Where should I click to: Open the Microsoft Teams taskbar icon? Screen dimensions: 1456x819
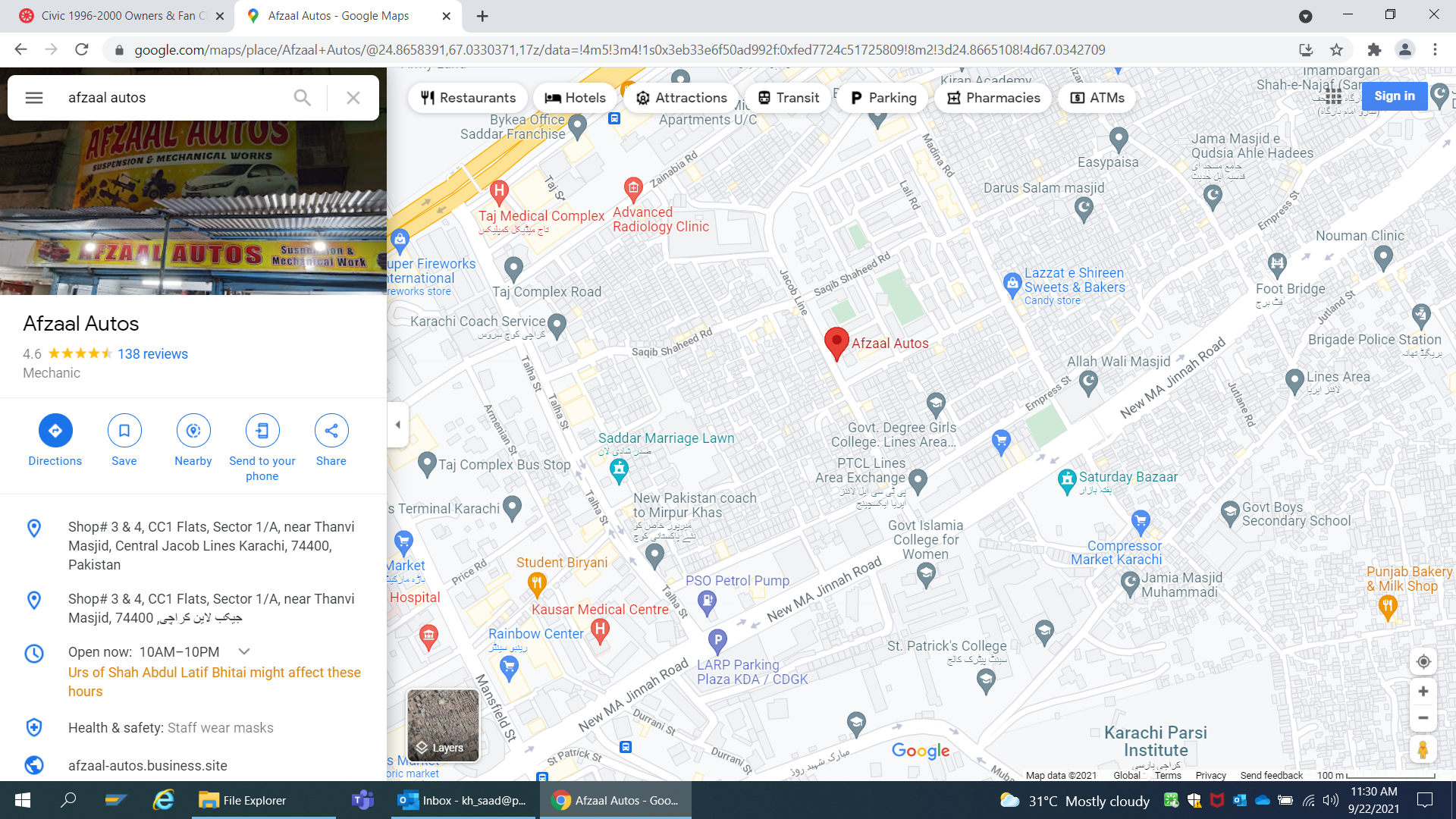pyautogui.click(x=363, y=800)
